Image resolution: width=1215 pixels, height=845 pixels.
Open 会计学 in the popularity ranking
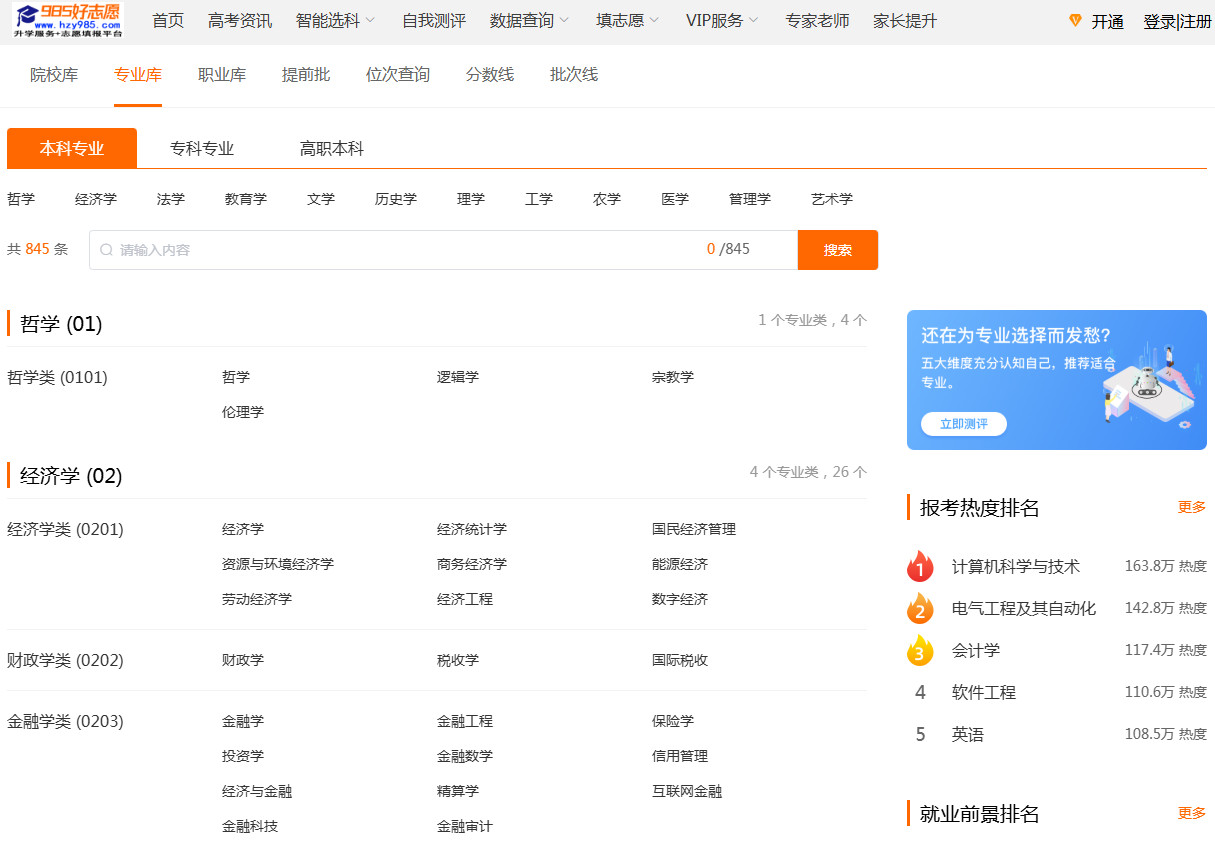tap(976, 650)
